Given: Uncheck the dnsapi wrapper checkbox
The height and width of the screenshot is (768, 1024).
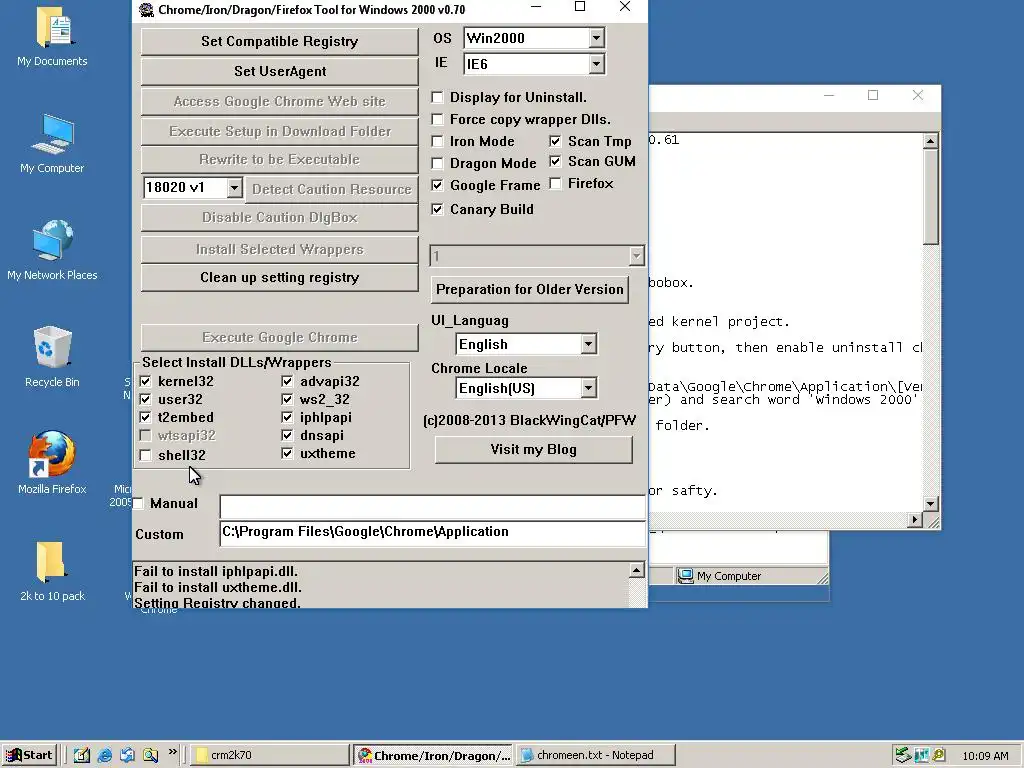Looking at the screenshot, I should tap(287, 435).
